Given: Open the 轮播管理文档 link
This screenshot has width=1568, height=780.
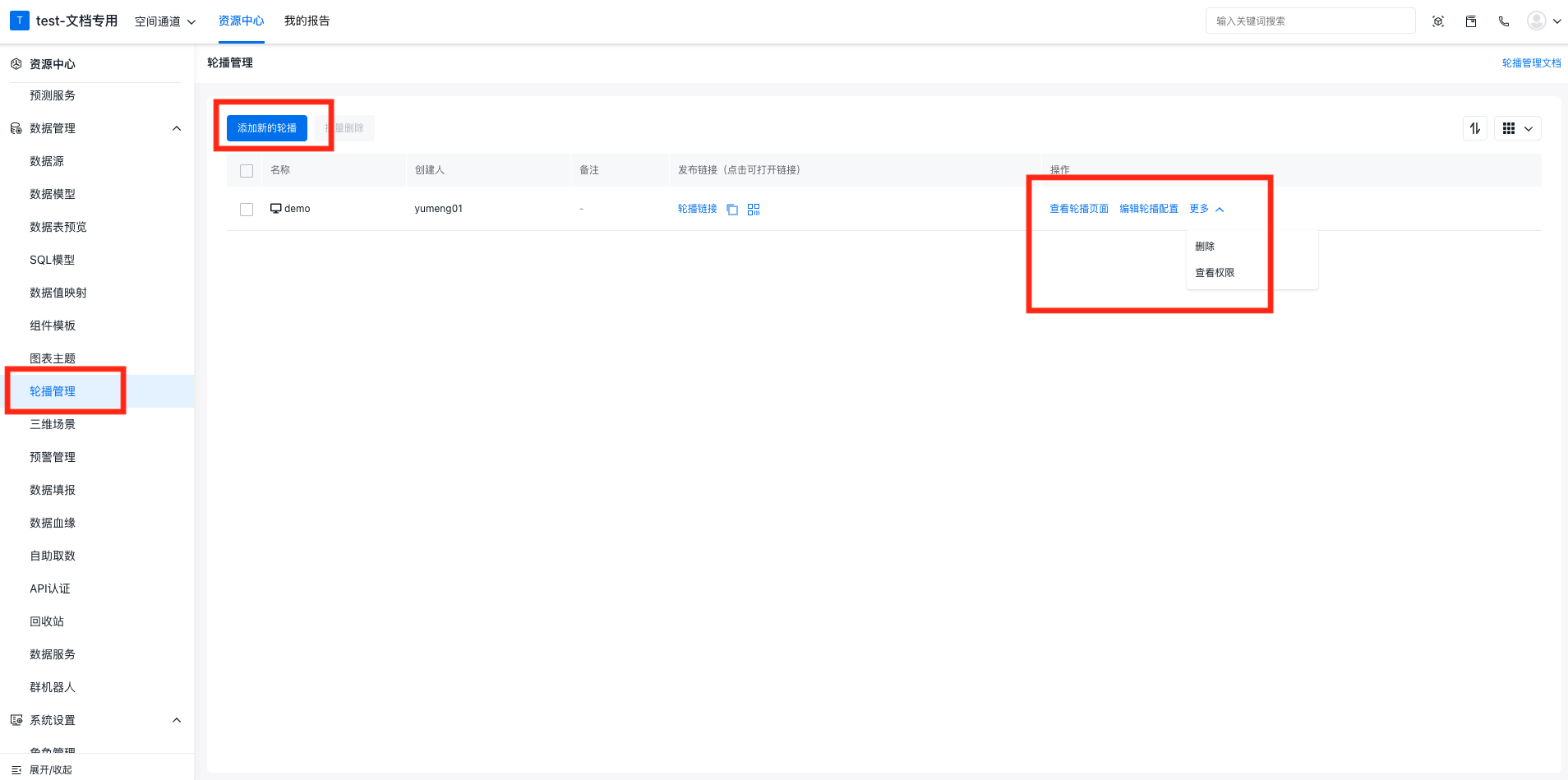Looking at the screenshot, I should pos(1532,63).
